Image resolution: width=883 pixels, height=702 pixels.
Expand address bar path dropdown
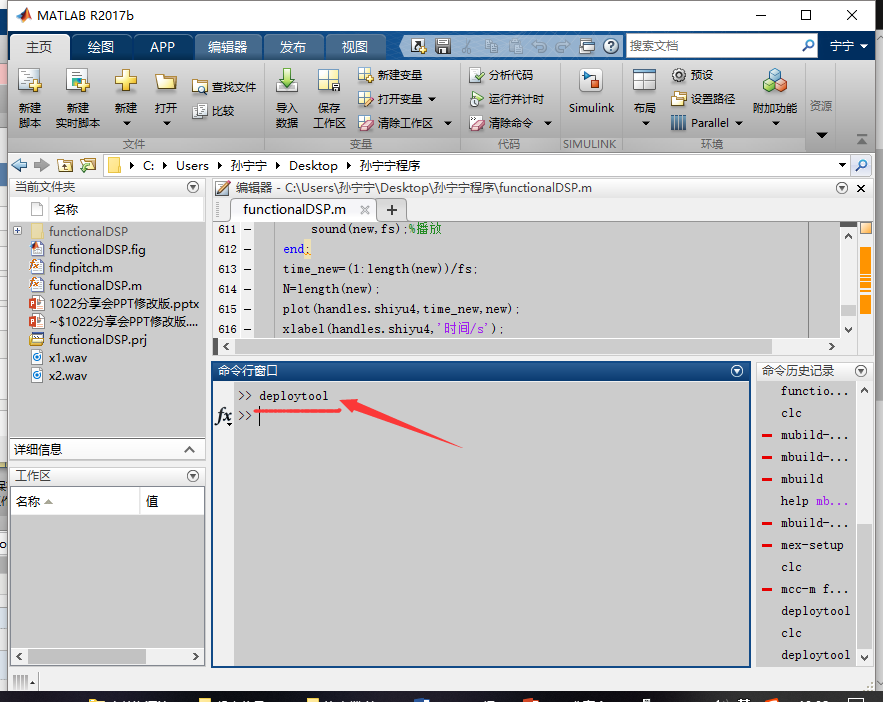tap(842, 166)
